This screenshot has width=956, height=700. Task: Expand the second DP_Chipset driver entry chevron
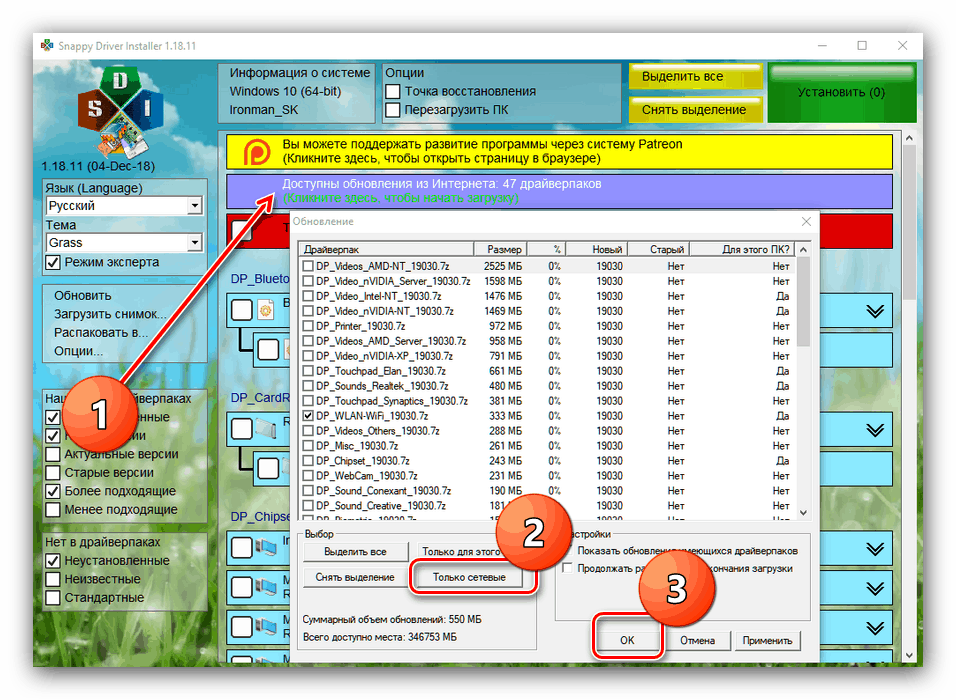coord(875,589)
